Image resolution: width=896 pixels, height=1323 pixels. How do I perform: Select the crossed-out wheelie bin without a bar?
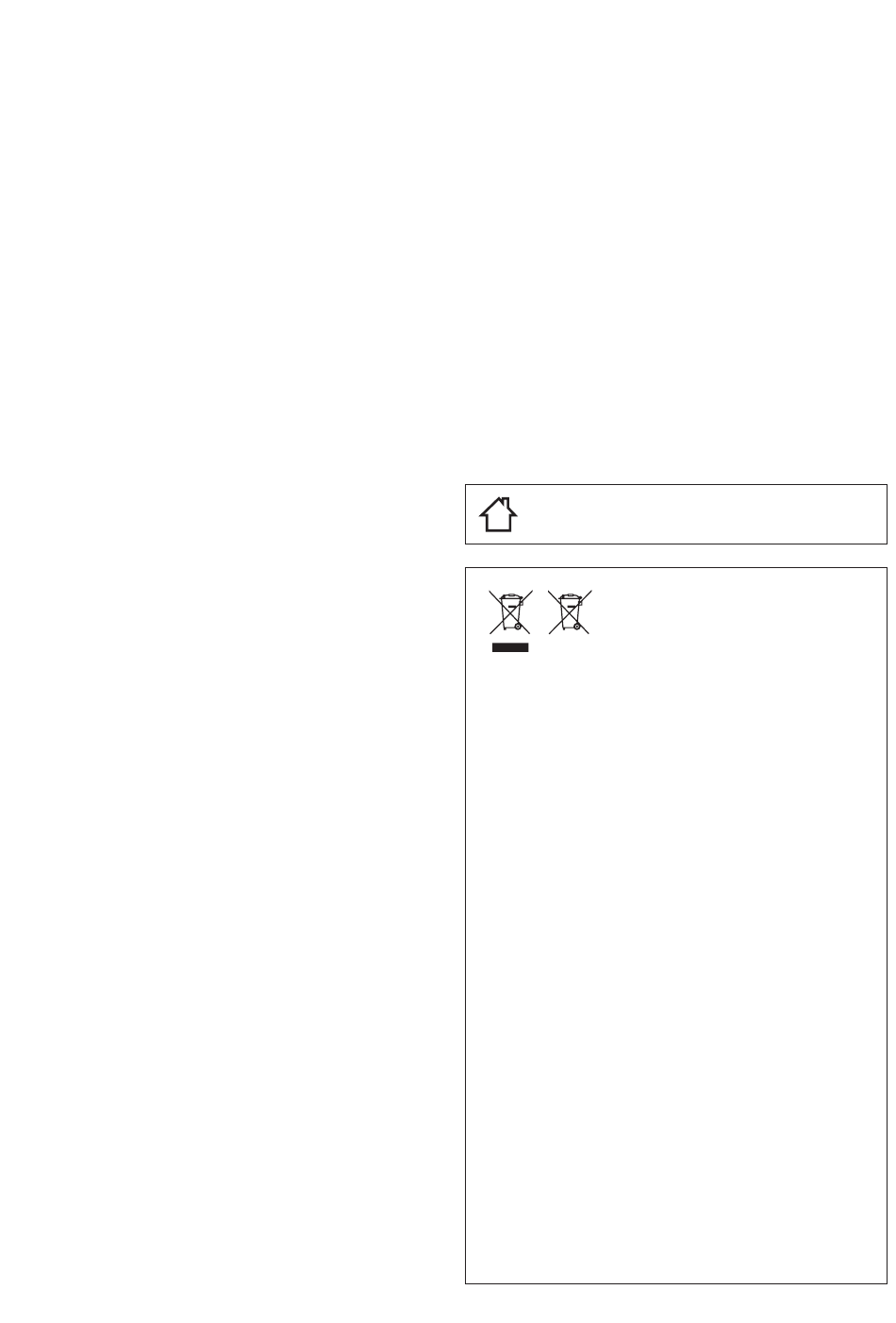[570, 611]
